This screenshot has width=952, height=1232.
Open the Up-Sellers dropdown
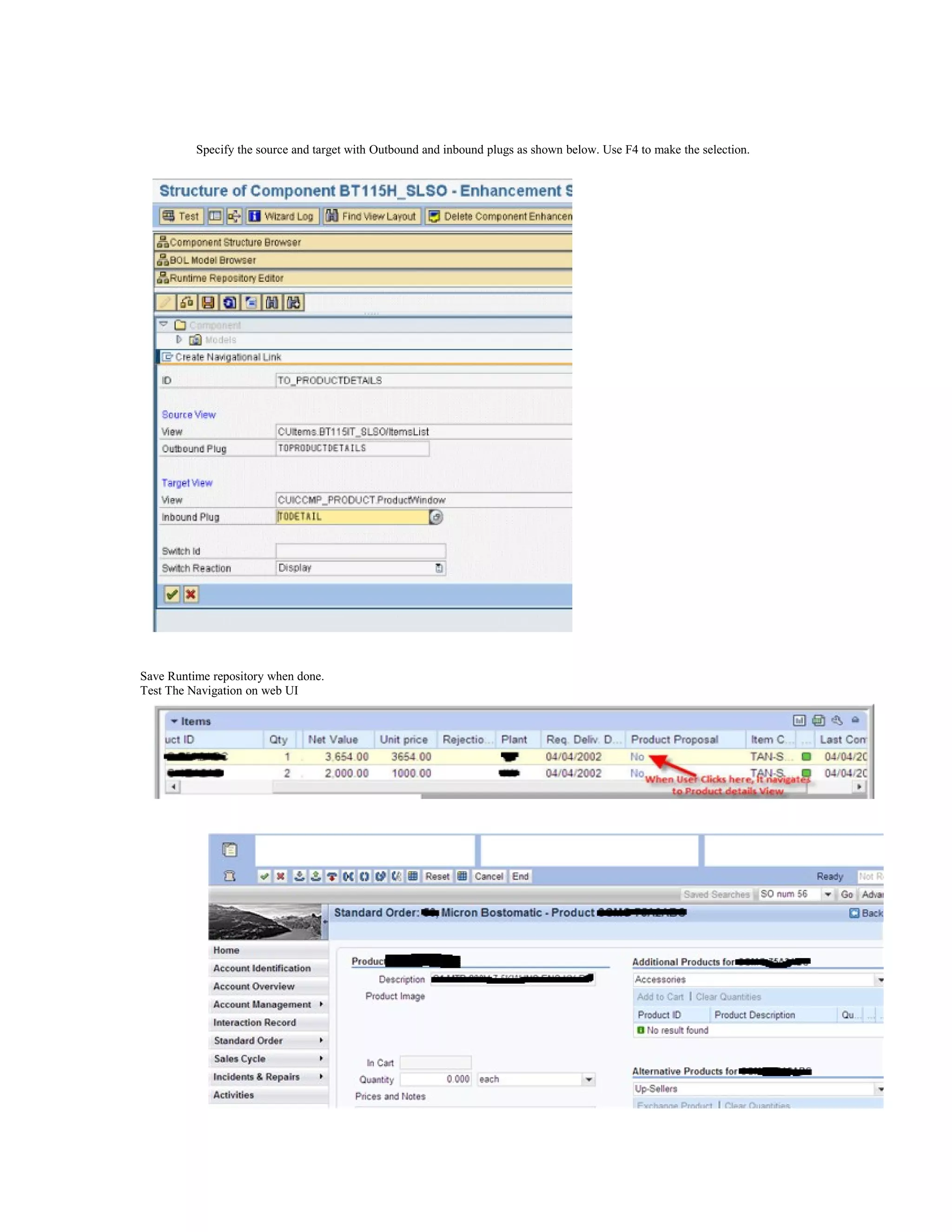[x=879, y=1089]
